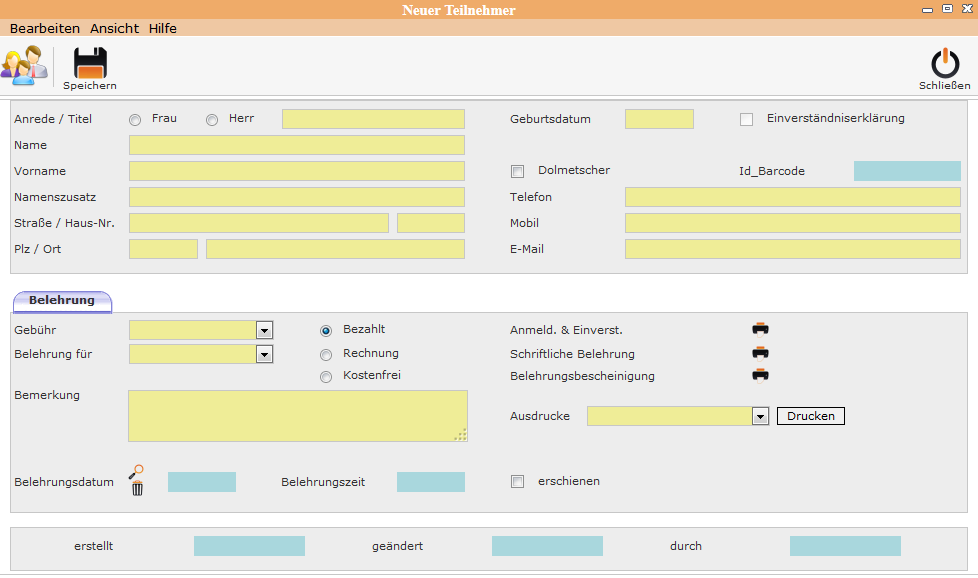Expand the Gebühr dropdown

pyautogui.click(x=265, y=330)
